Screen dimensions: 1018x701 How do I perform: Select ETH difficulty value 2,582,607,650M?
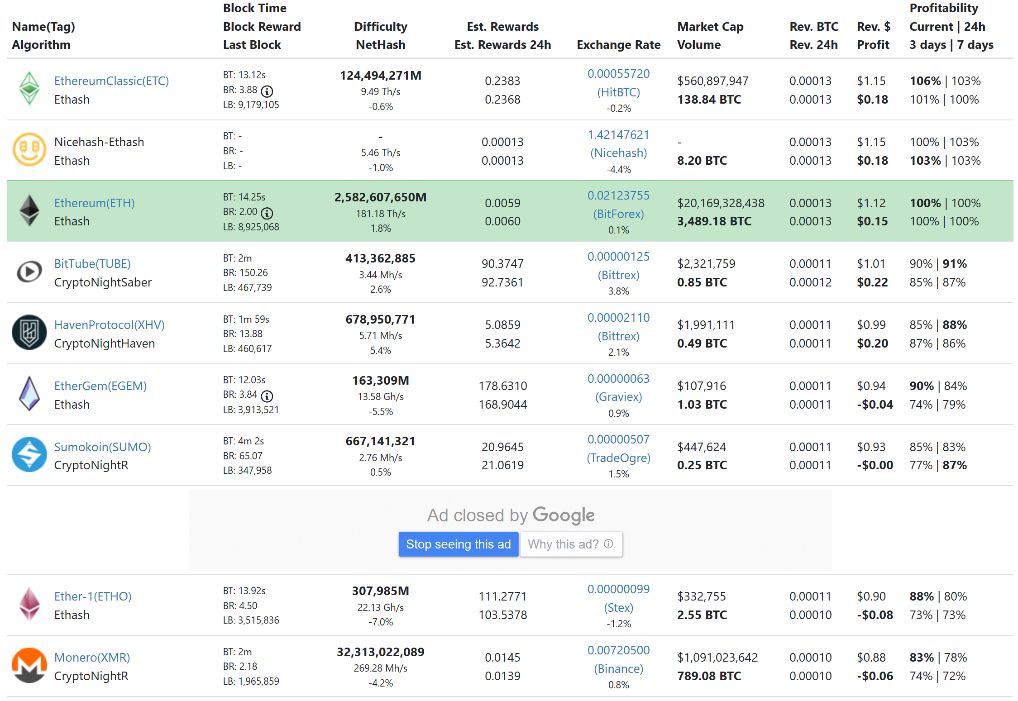point(380,197)
